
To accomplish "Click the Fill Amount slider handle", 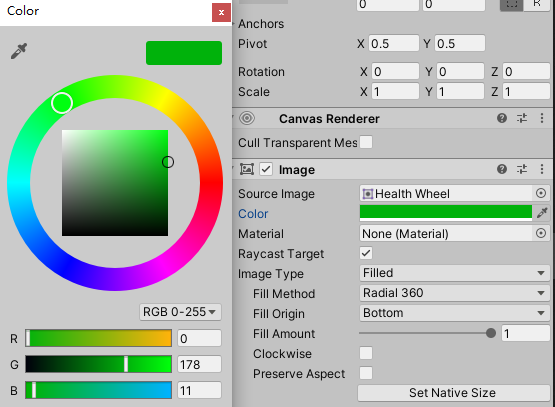I will [x=491, y=333].
